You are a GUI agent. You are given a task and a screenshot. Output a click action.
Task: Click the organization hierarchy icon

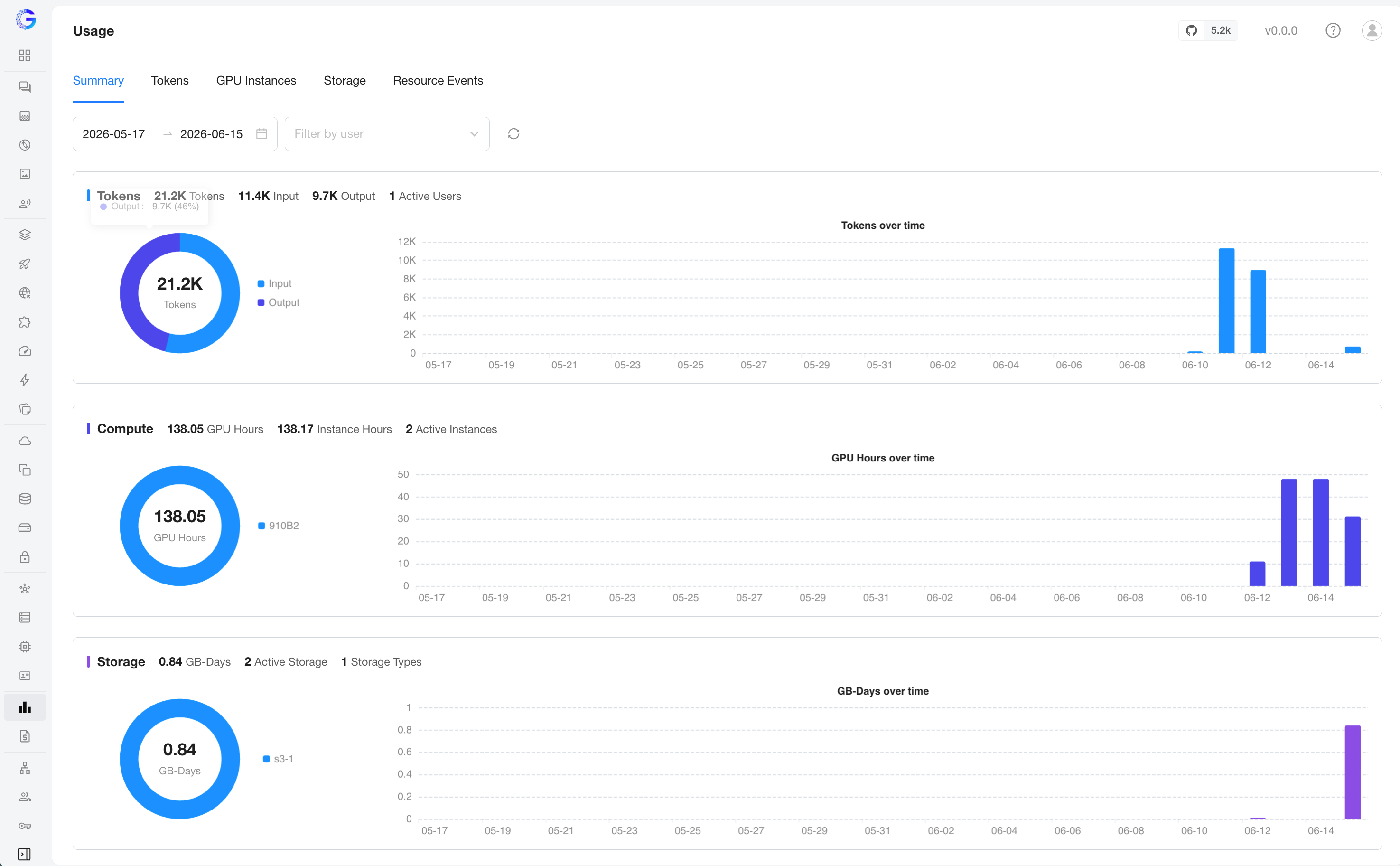[x=25, y=768]
